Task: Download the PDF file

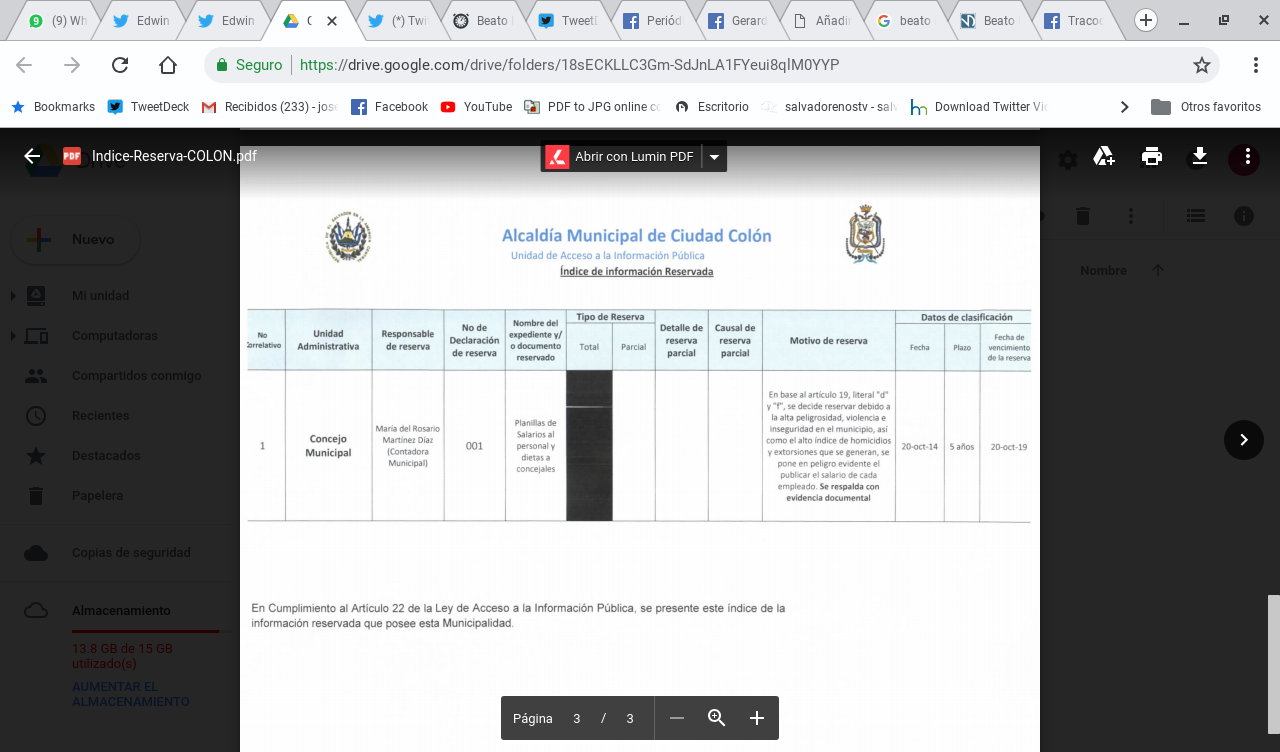Action: (1200, 156)
